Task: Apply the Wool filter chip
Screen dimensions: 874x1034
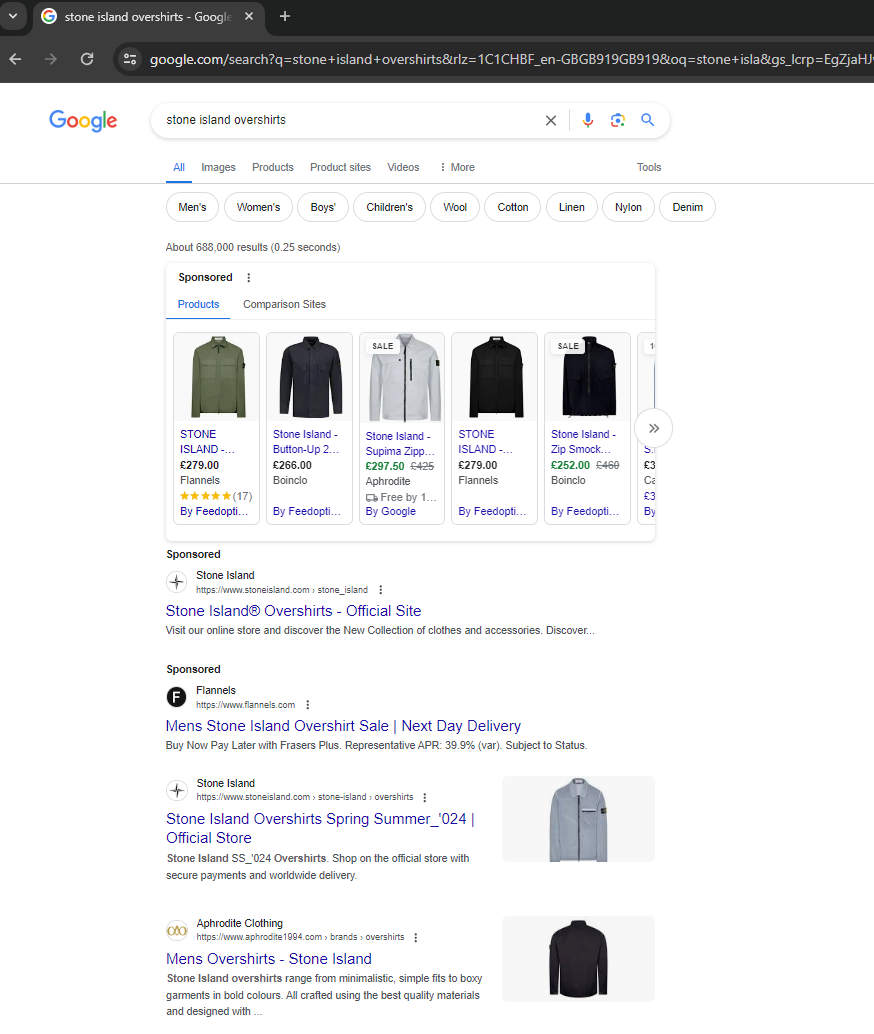Action: pyautogui.click(x=455, y=207)
